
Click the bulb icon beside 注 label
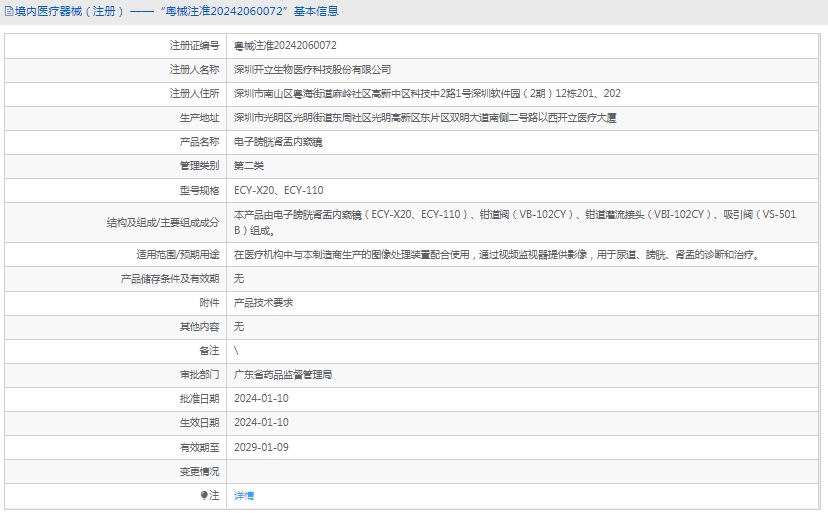click(204, 495)
